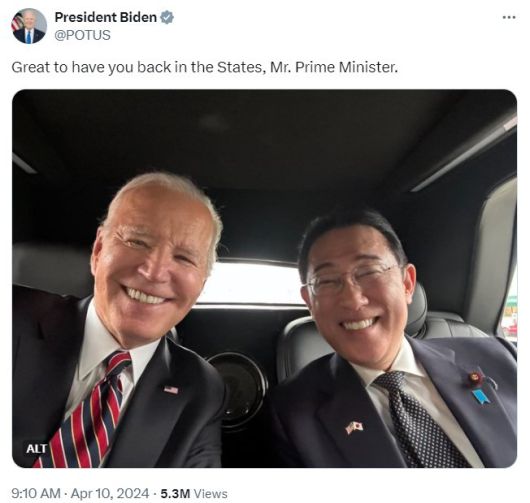530x503 pixels.
Task: Open the 9:10 AM timestamp link
Action: pos(36,494)
